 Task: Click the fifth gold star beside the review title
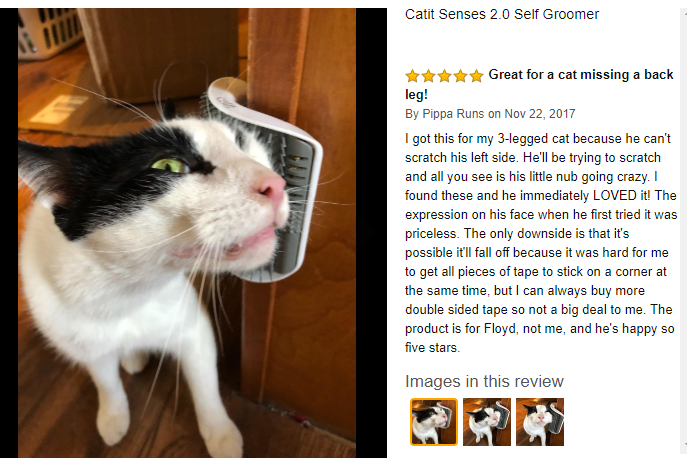coord(476,76)
